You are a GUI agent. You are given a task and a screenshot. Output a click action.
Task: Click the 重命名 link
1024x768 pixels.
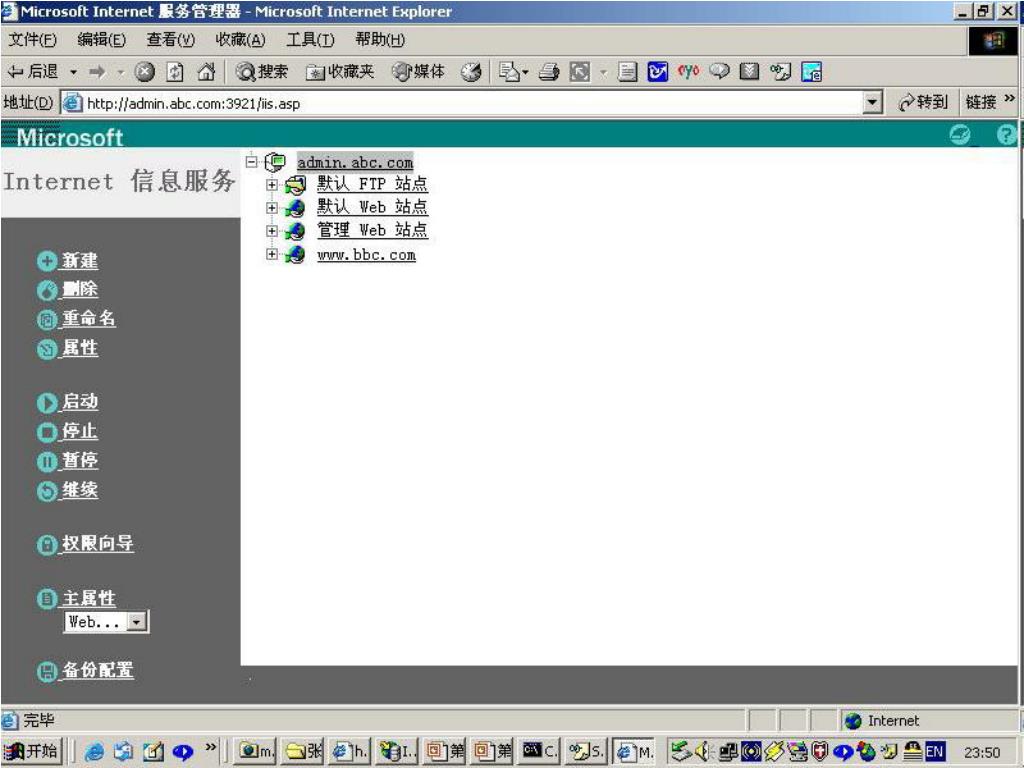[89, 319]
